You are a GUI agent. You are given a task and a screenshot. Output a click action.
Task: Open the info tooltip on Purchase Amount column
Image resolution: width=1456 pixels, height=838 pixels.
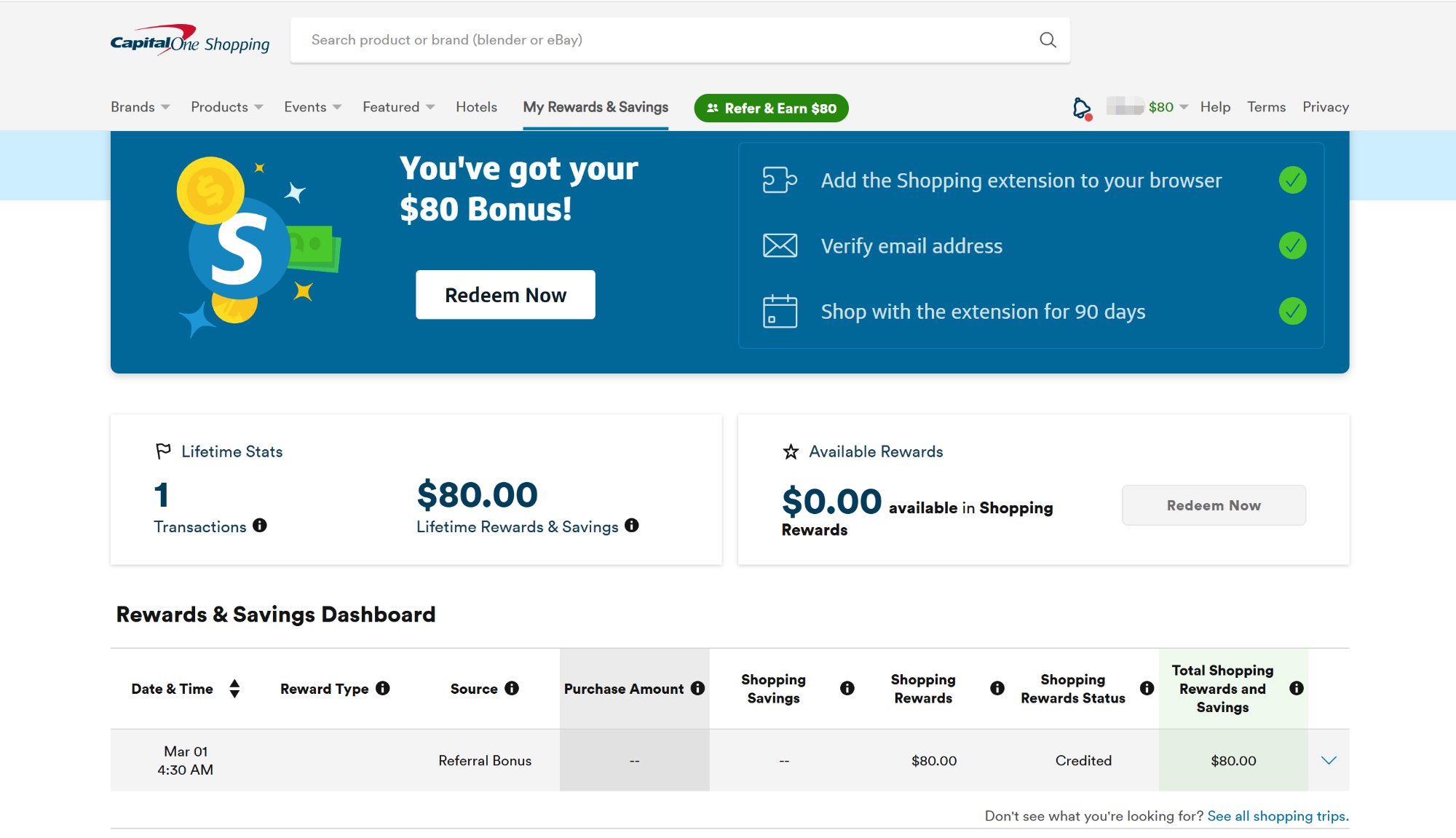698,688
